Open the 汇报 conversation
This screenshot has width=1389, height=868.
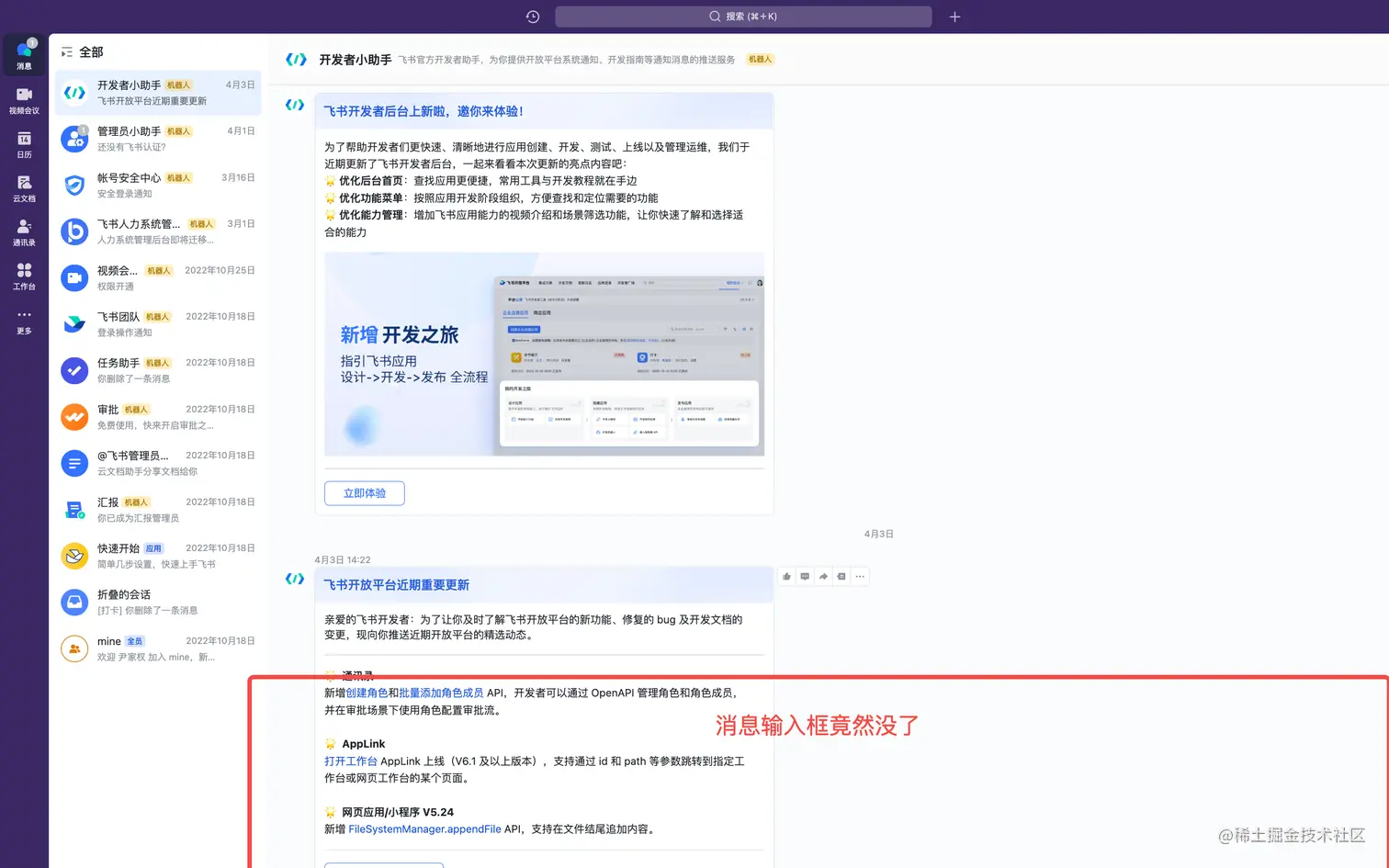click(x=158, y=510)
